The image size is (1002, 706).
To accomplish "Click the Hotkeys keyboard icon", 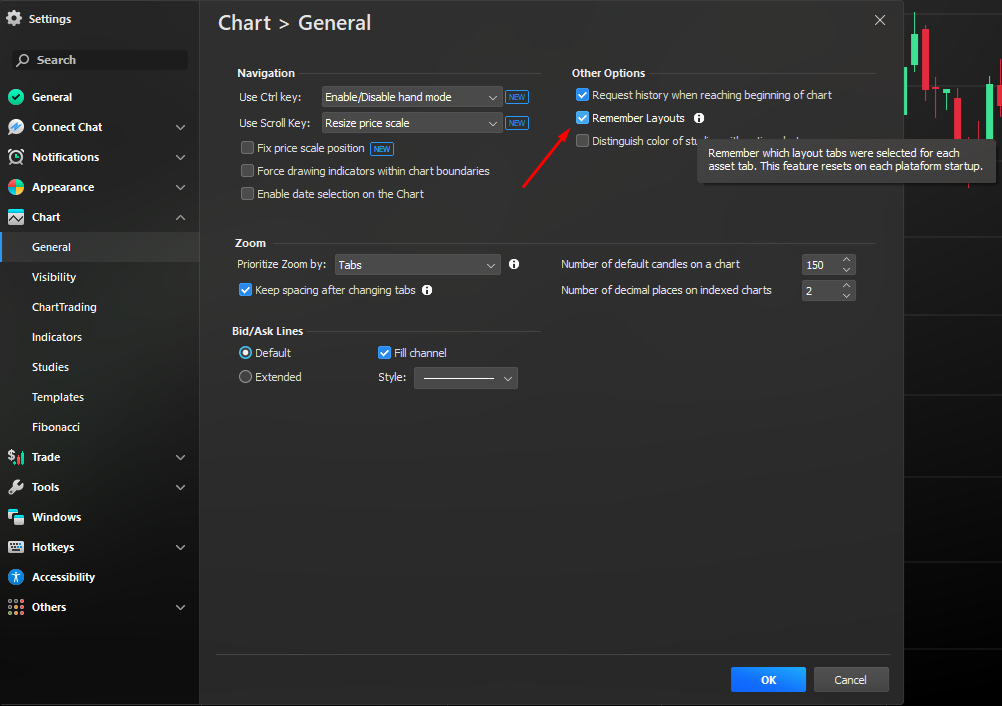I will [16, 547].
